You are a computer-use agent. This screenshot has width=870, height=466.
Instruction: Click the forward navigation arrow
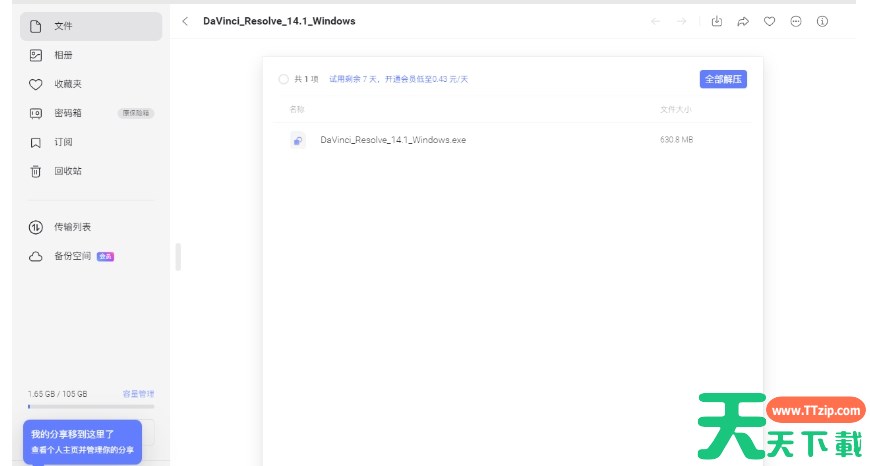point(681,21)
